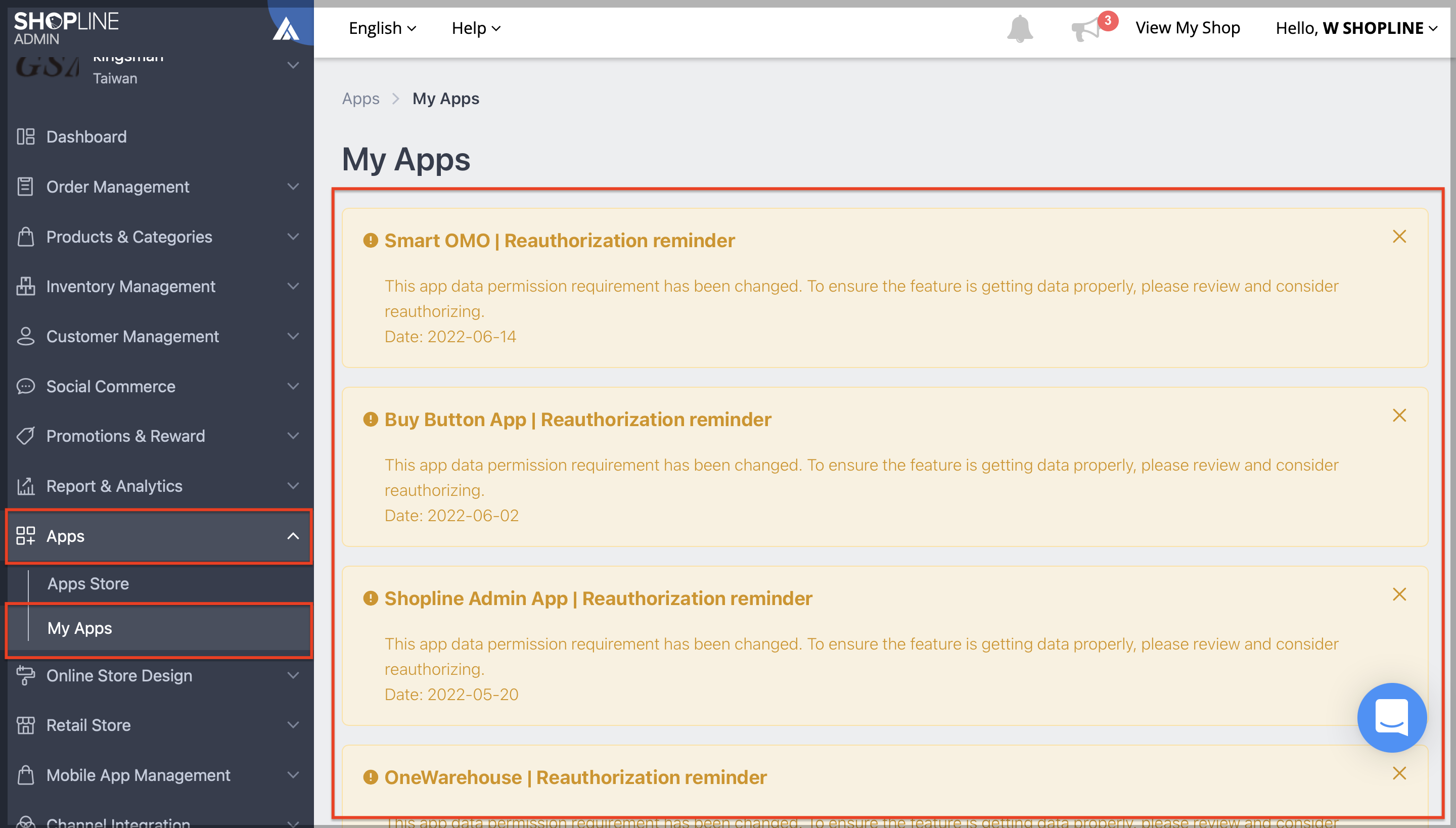
Task: Click the Apps grid icon
Action: [x=26, y=536]
